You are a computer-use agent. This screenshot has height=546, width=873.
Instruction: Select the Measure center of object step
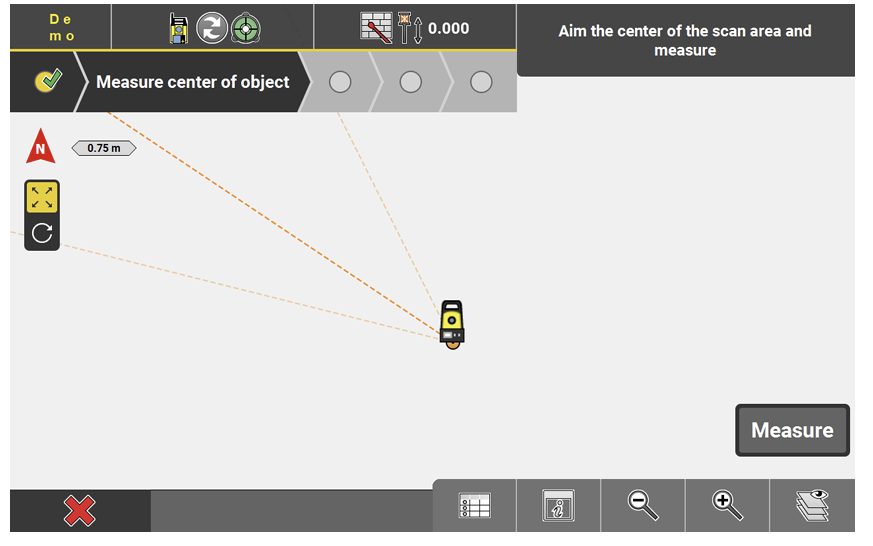[192, 82]
